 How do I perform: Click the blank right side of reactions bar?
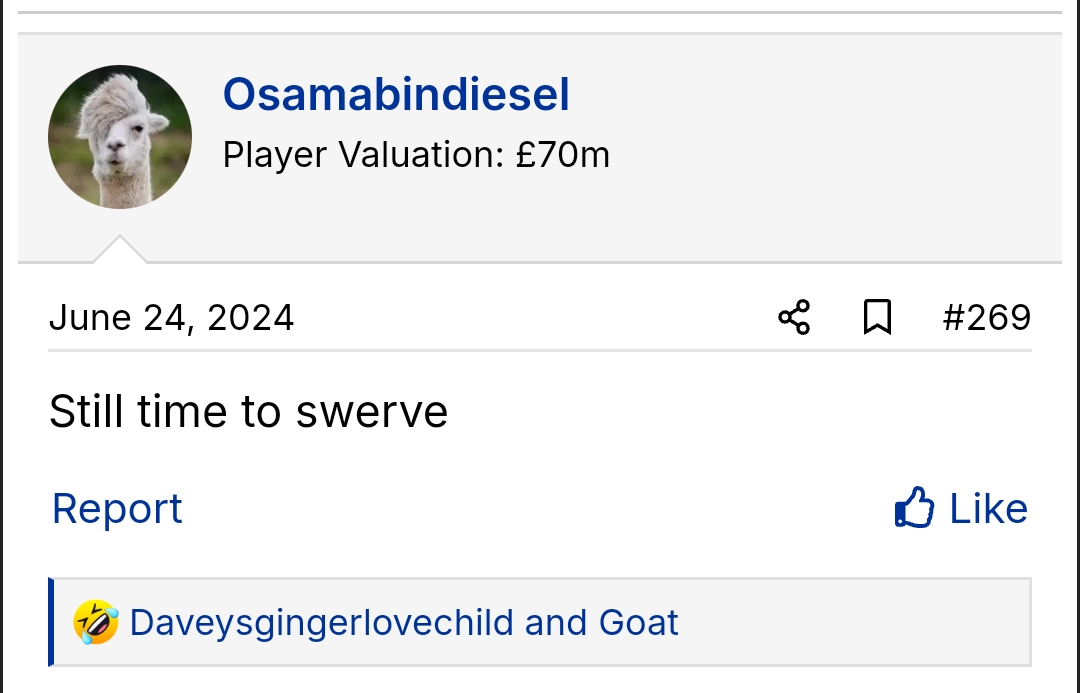[x=860, y=622]
